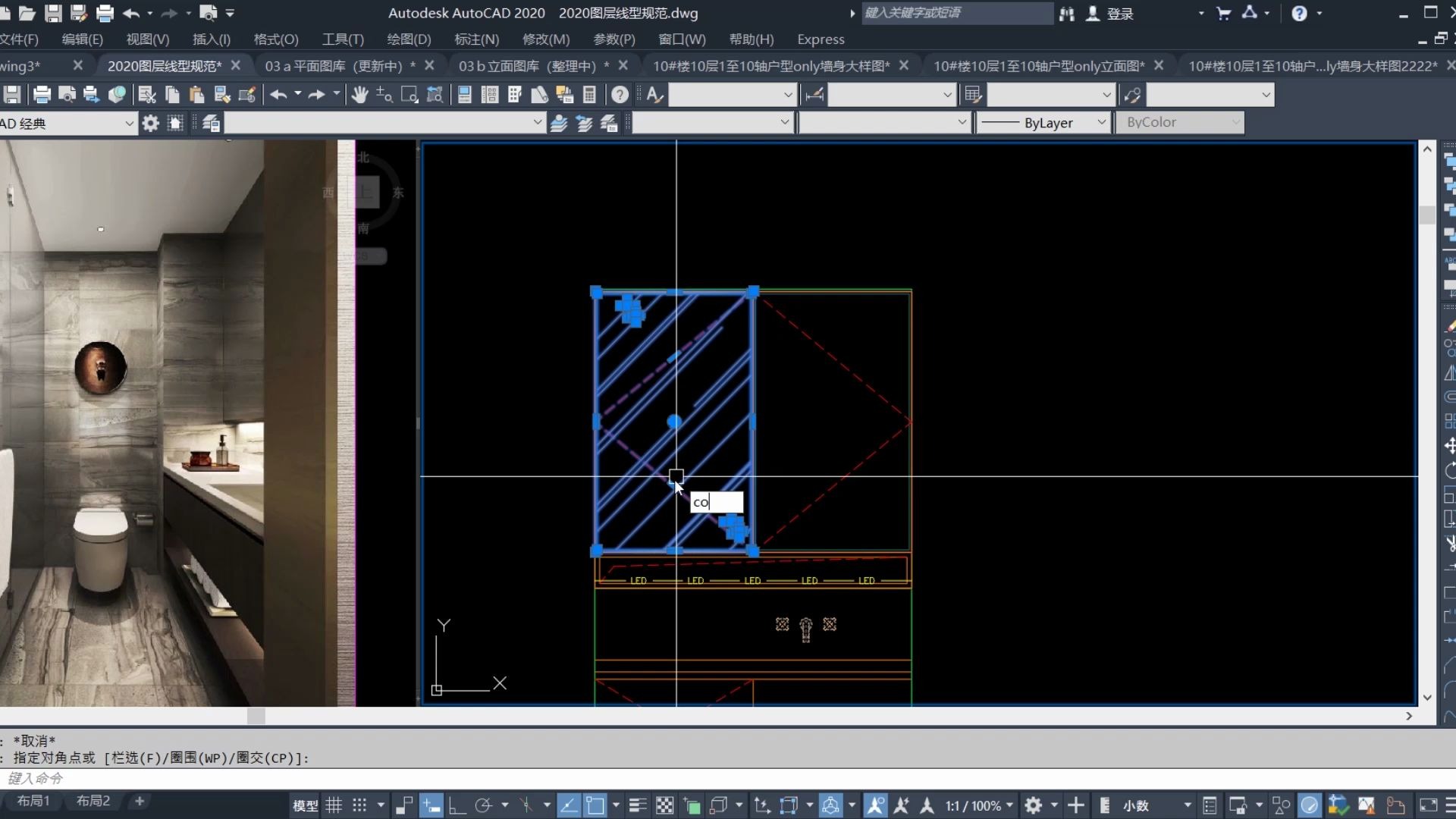The height and width of the screenshot is (819, 1456).
Task: Open the Properties palette
Action: 465,95
